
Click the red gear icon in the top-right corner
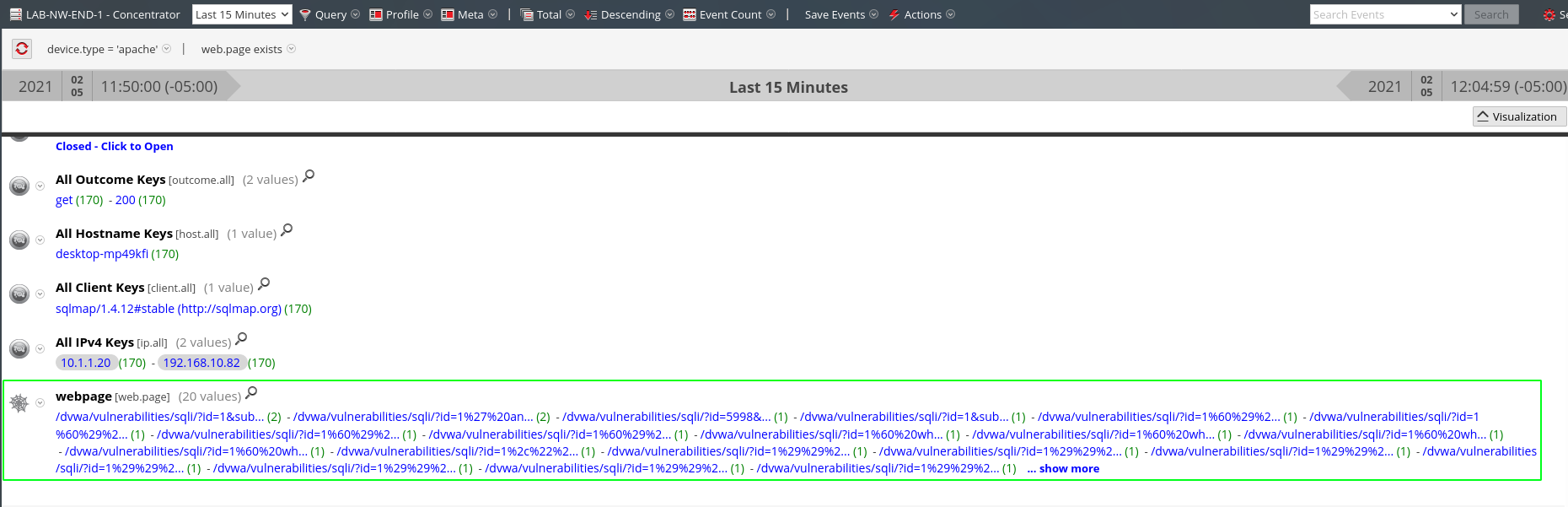coord(1549,15)
